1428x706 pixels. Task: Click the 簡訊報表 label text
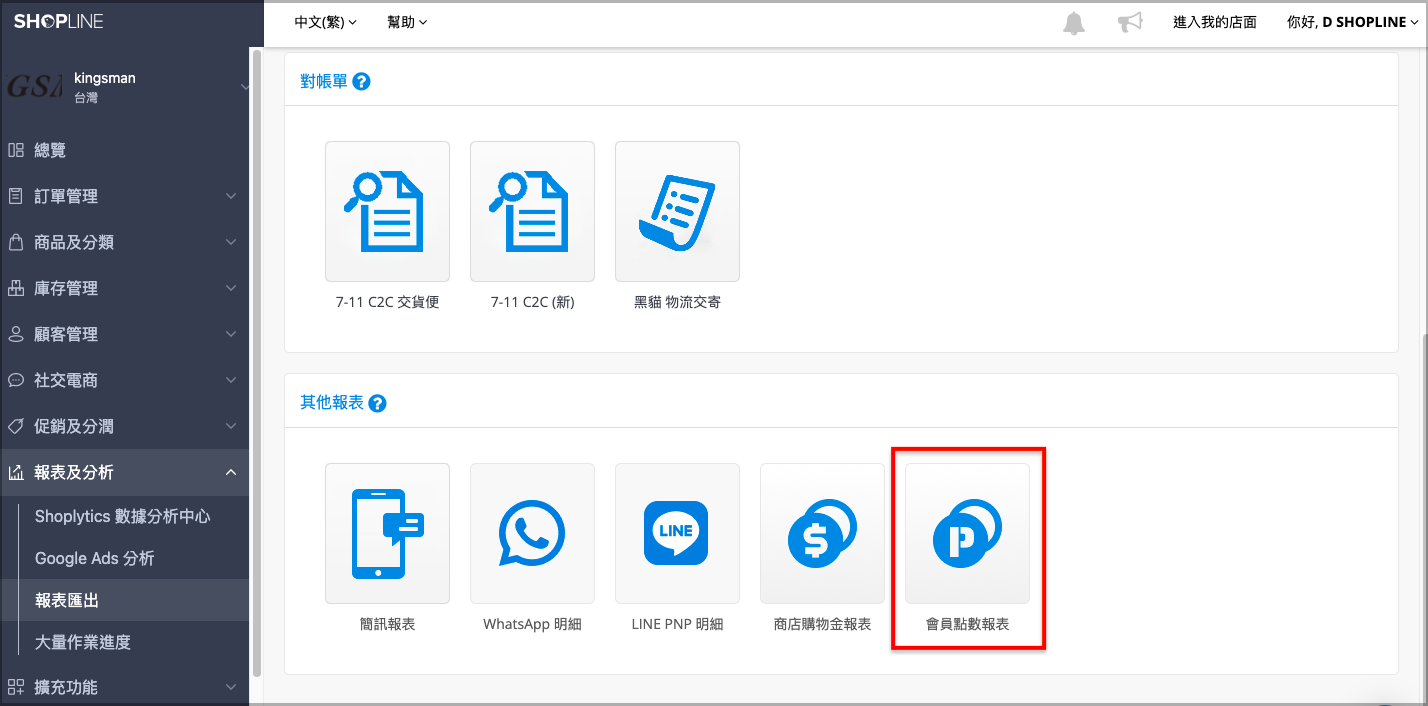(387, 624)
